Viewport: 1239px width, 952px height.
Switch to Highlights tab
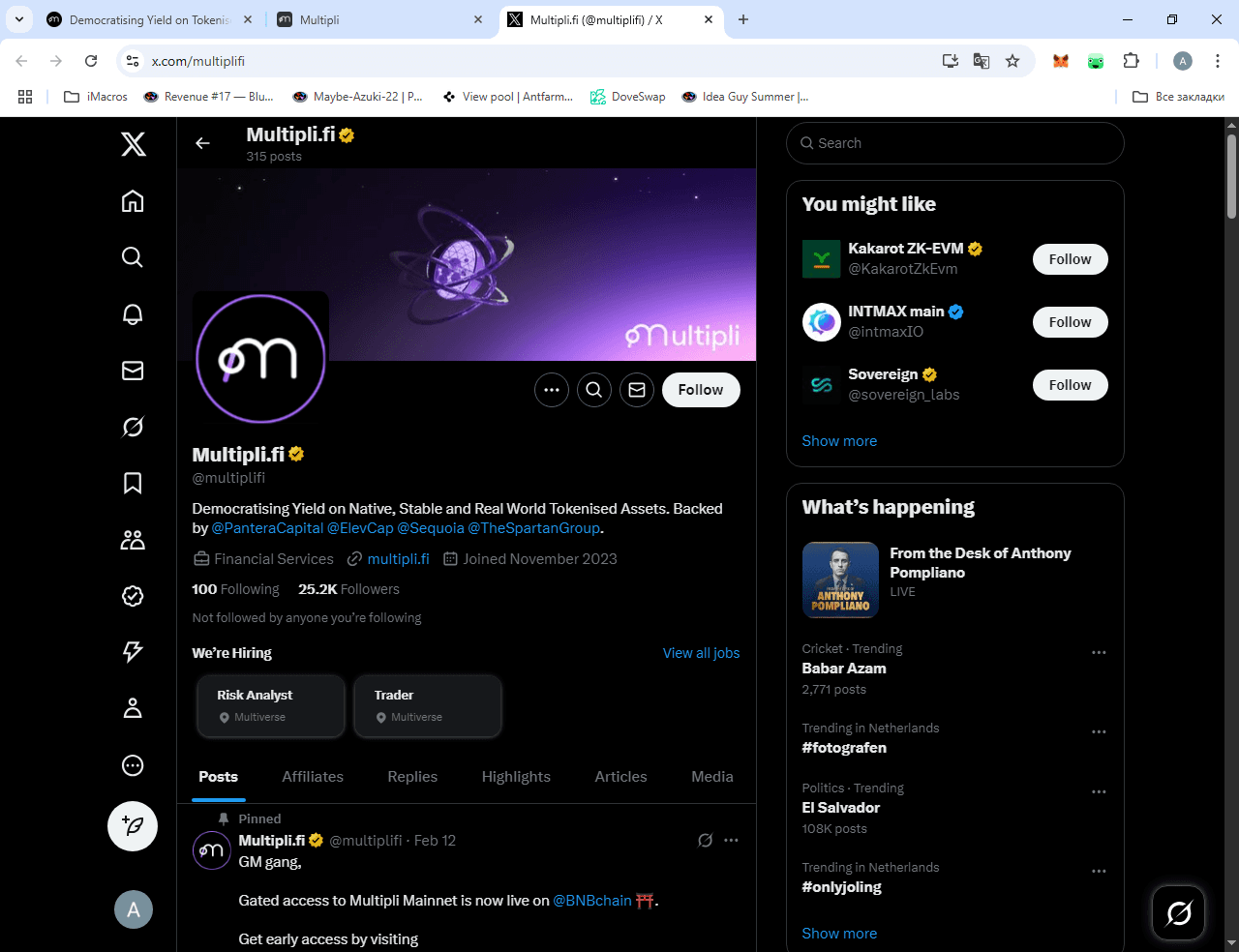point(516,777)
